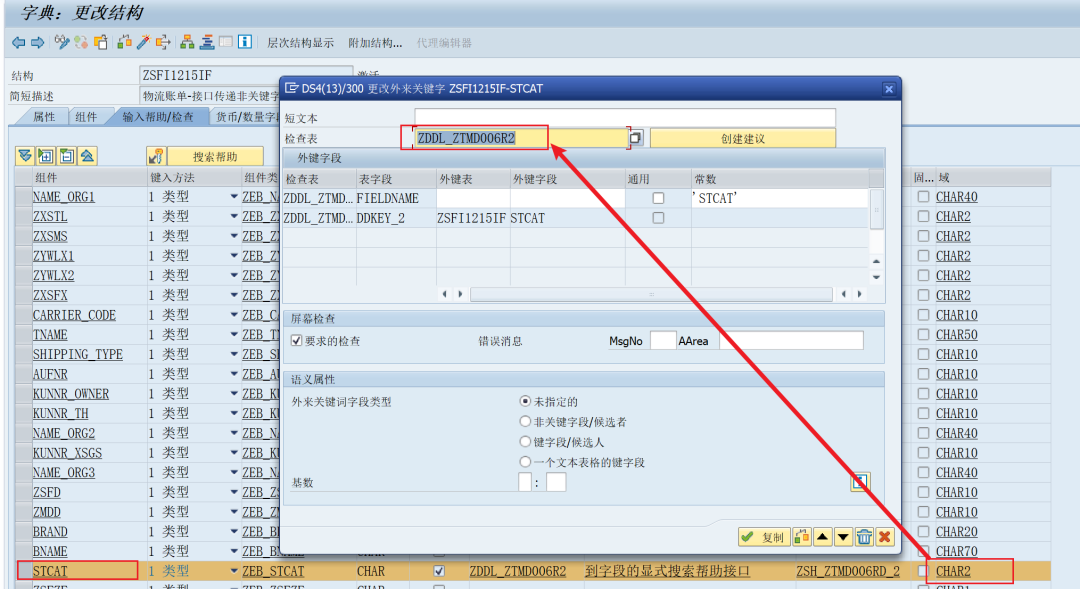Open 键入方法 dropdown for TNAME row
The height and width of the screenshot is (589, 1080).
click(x=233, y=335)
